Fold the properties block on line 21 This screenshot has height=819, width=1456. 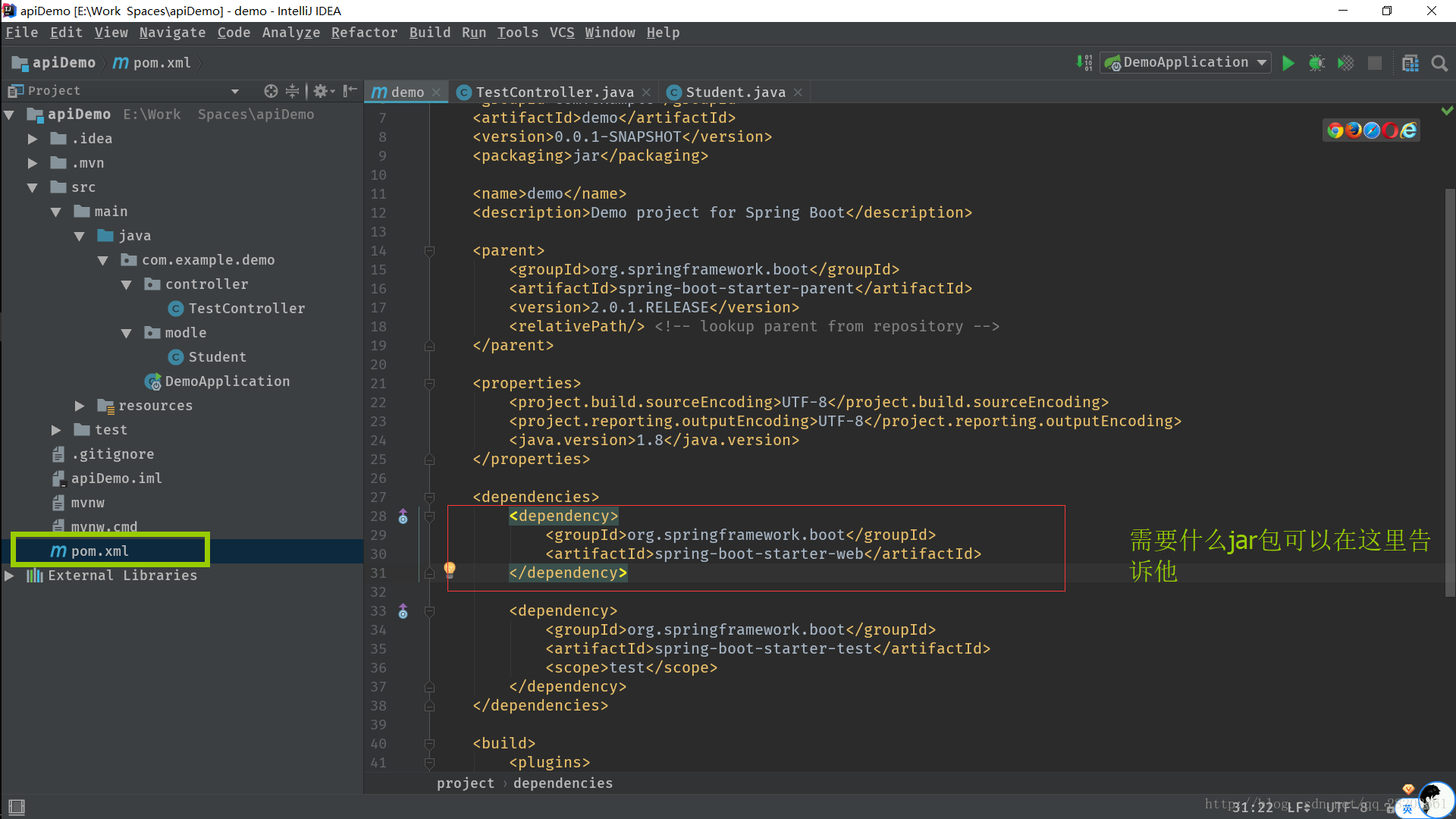point(429,384)
